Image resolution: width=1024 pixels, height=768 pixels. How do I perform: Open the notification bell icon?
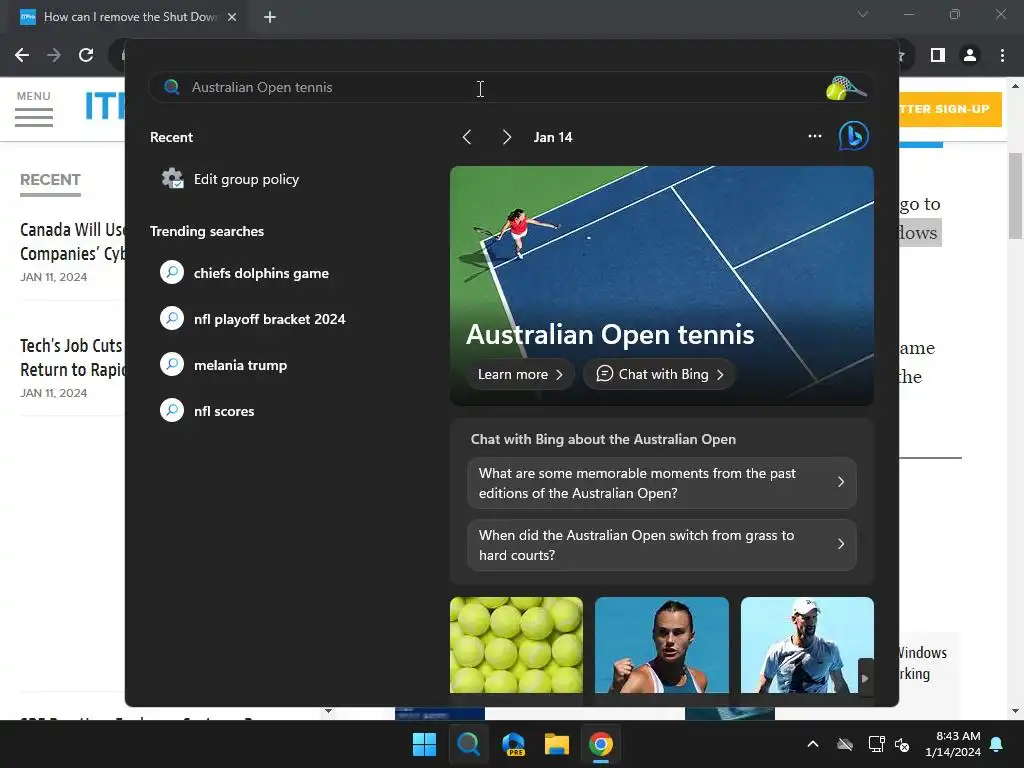[x=997, y=744]
